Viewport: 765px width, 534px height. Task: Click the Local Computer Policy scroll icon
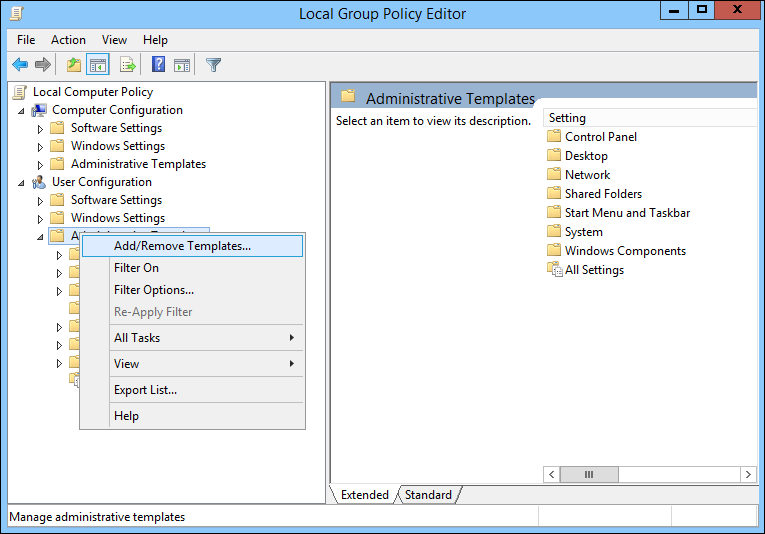click(x=20, y=92)
